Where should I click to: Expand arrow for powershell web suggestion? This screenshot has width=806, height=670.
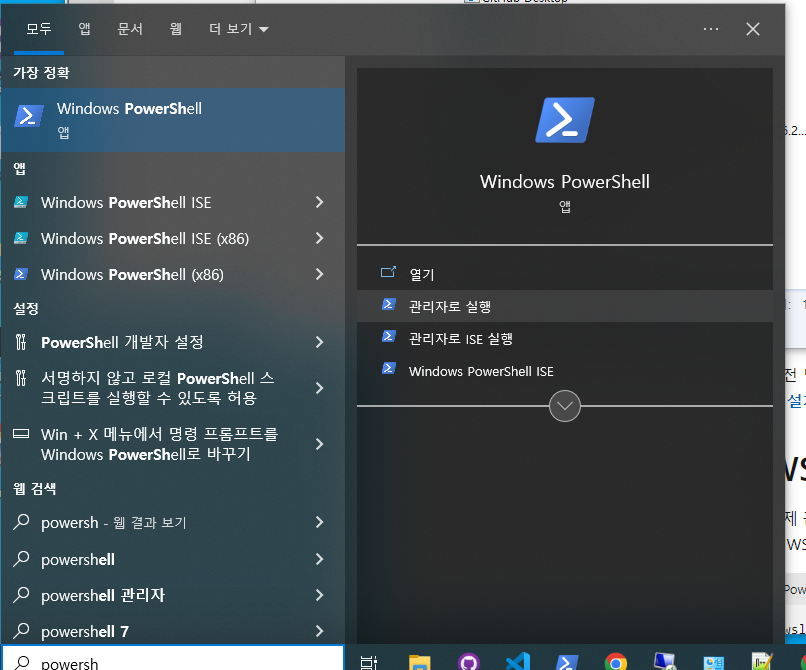(x=319, y=559)
